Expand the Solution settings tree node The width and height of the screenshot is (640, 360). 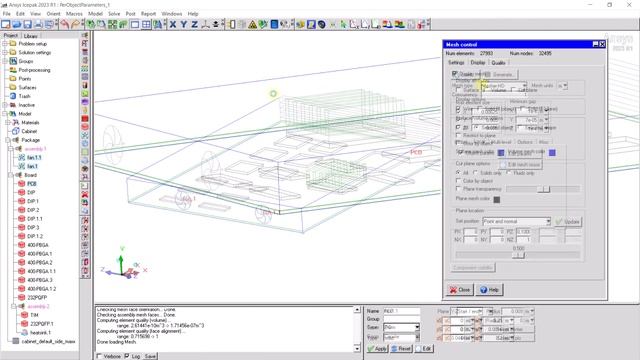(x=5, y=52)
